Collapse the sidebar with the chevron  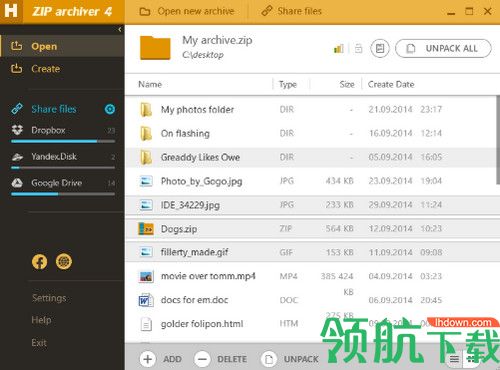(120, 30)
